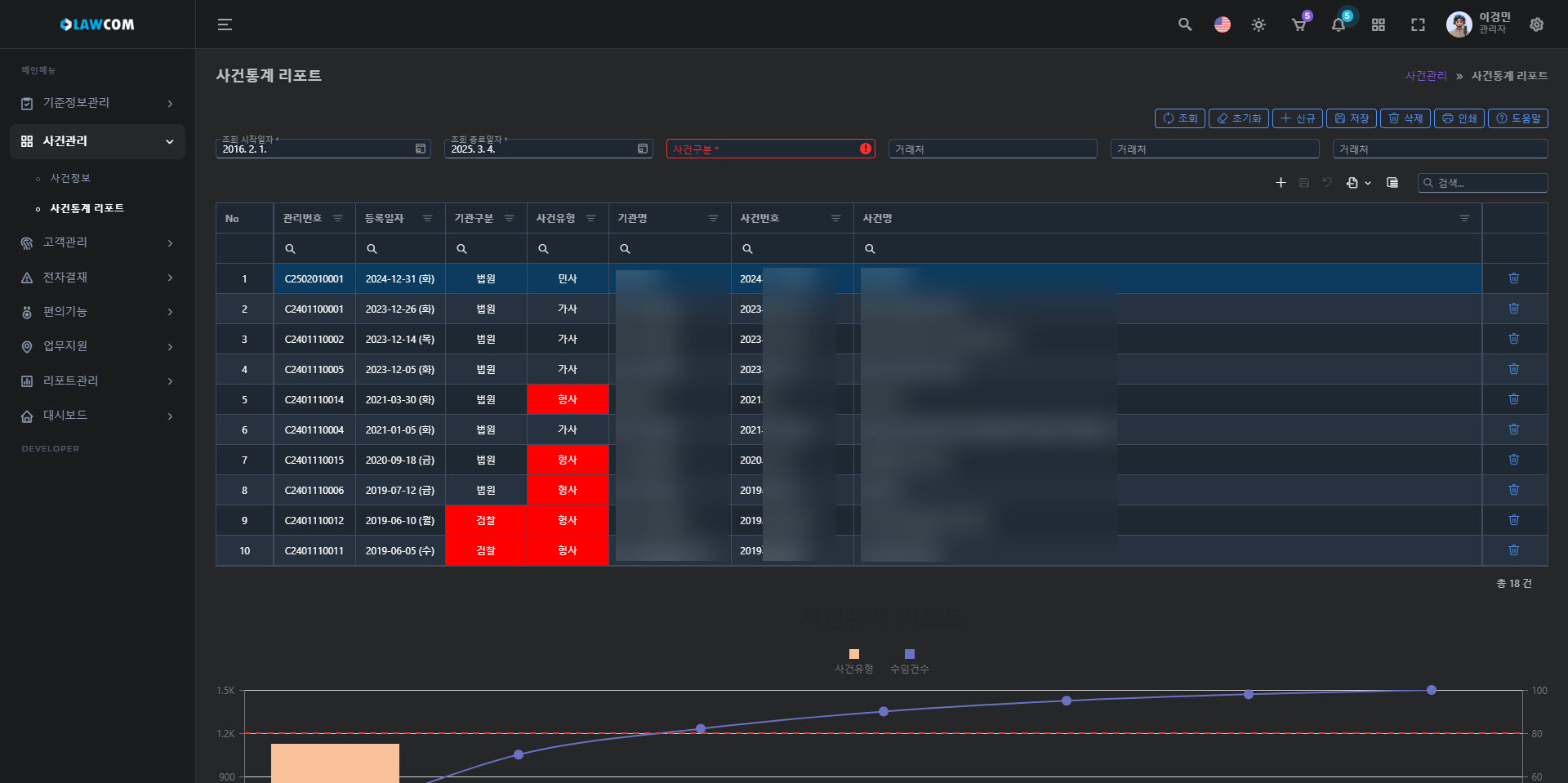The height and width of the screenshot is (783, 1568).
Task: Expand 리포트관리 menu
Action: point(97,381)
